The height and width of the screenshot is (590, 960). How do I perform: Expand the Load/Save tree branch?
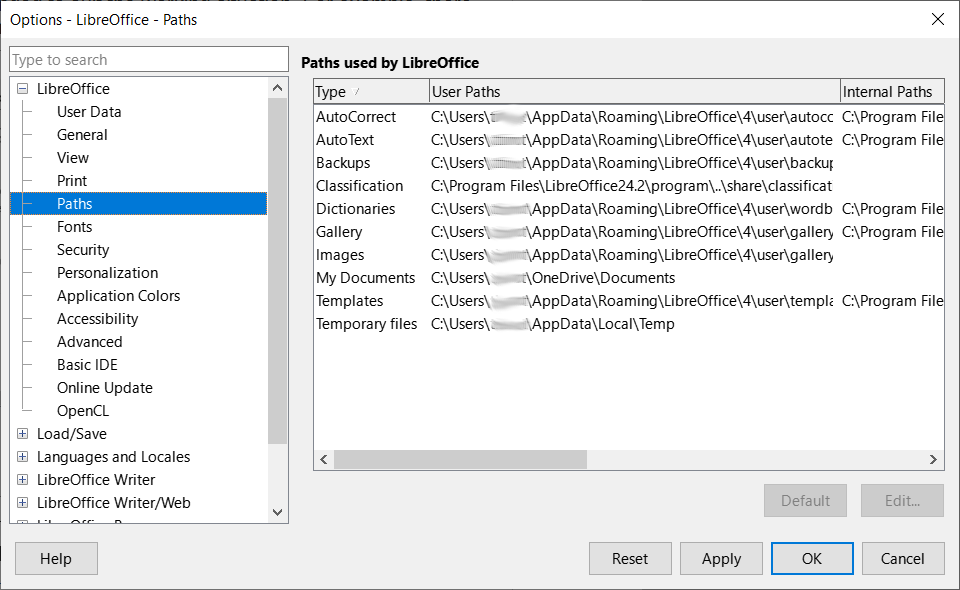click(22, 433)
